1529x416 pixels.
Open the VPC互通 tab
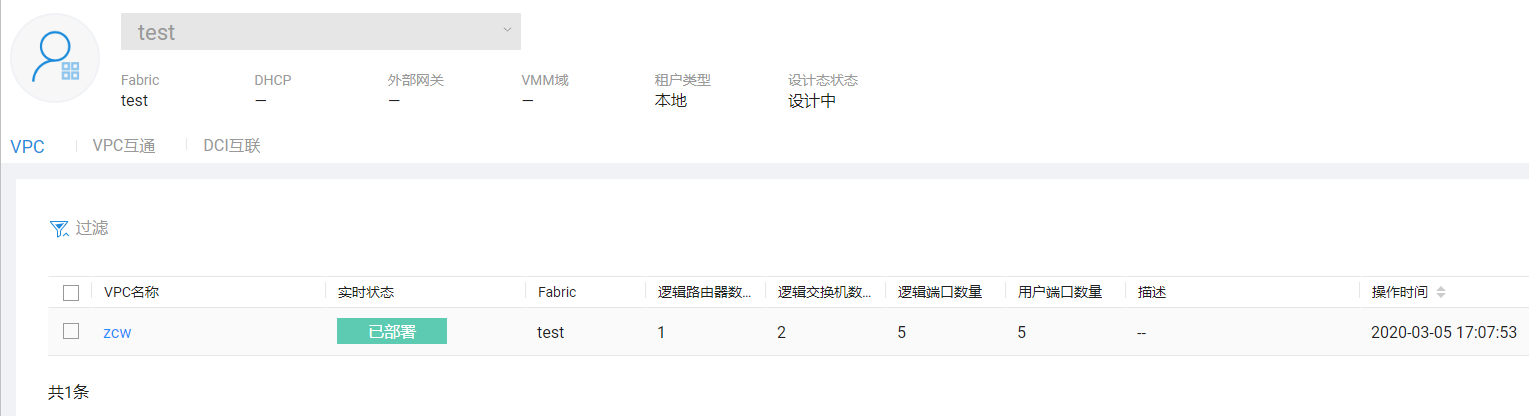coord(124,146)
